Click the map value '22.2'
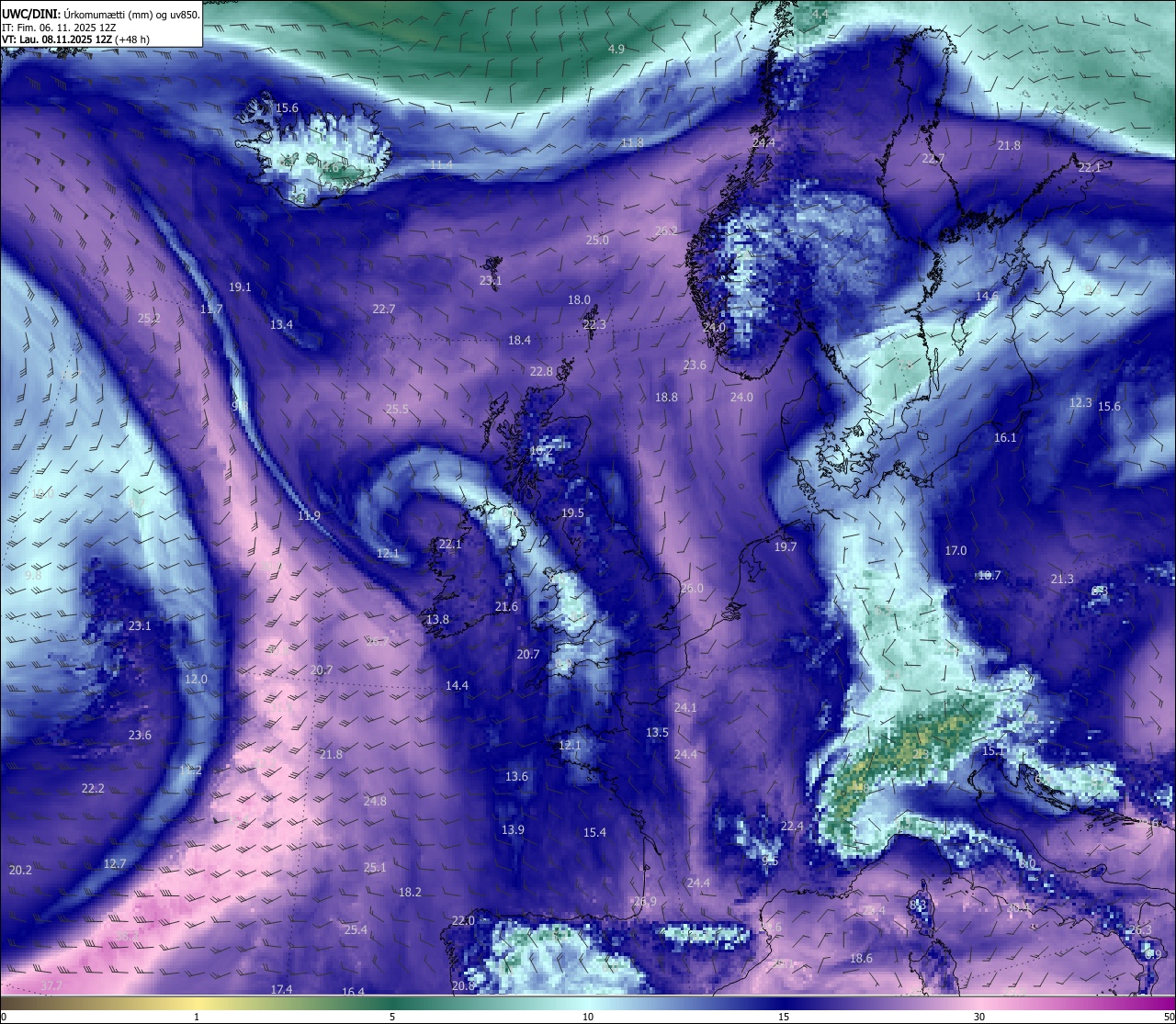The image size is (1176, 1024). click(x=93, y=788)
